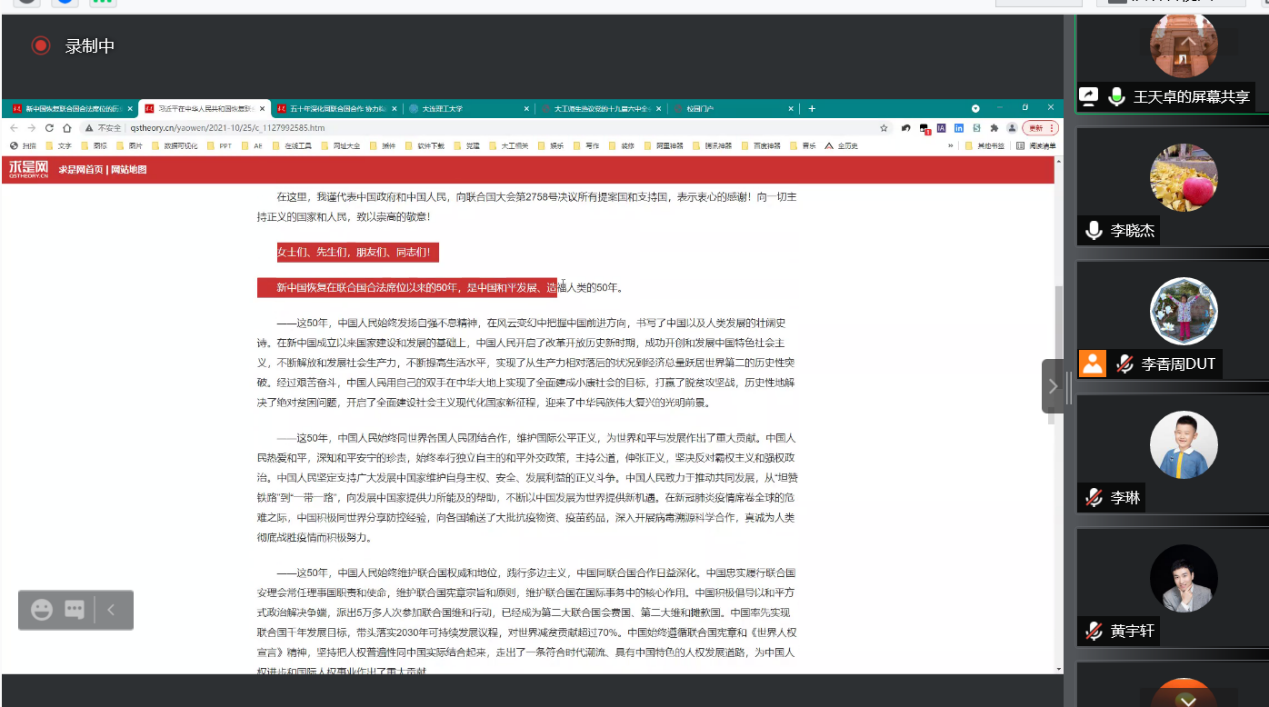
Task: Toggle 李琳's muted microphone icon
Action: (1094, 497)
